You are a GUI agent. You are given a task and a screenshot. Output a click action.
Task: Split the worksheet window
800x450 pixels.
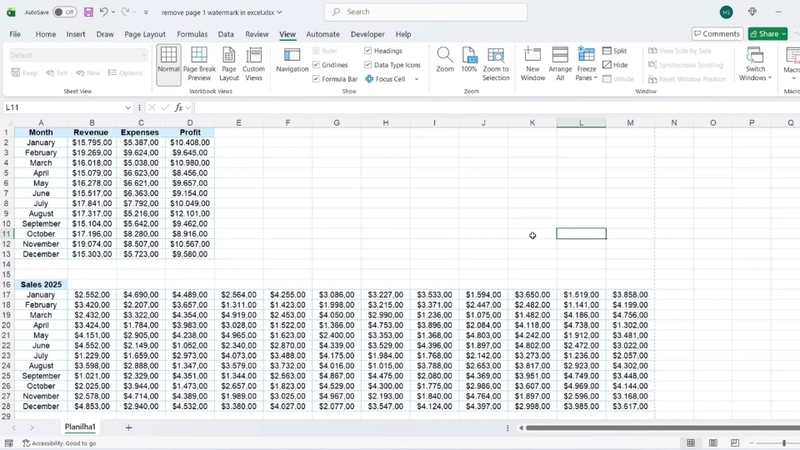[x=615, y=51]
